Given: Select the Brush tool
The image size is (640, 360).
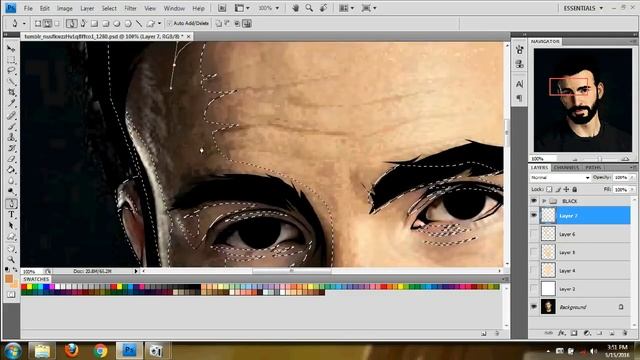Looking at the screenshot, I should click(11, 126).
